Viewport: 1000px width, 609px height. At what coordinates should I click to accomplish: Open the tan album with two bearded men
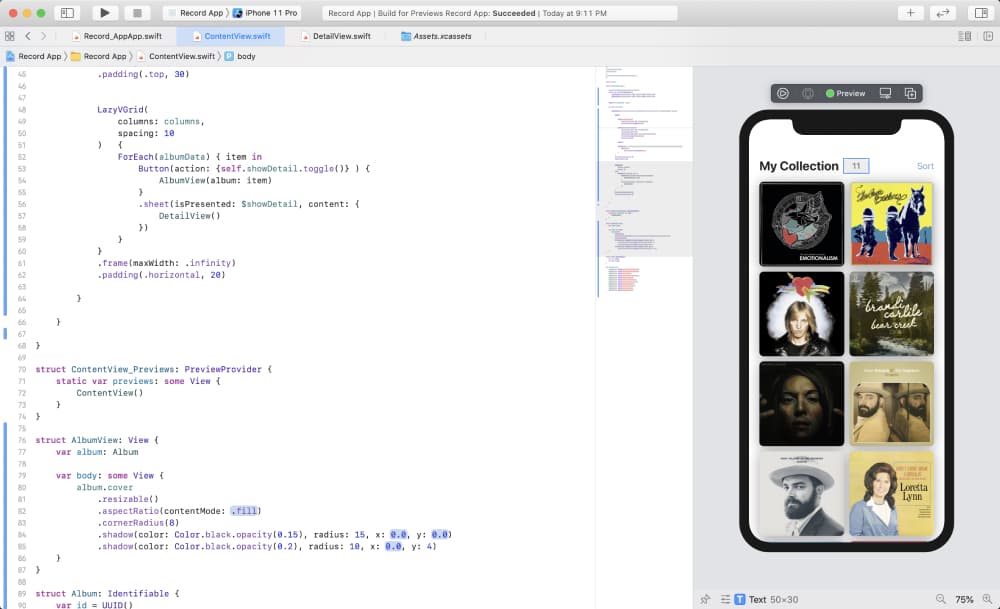point(892,404)
